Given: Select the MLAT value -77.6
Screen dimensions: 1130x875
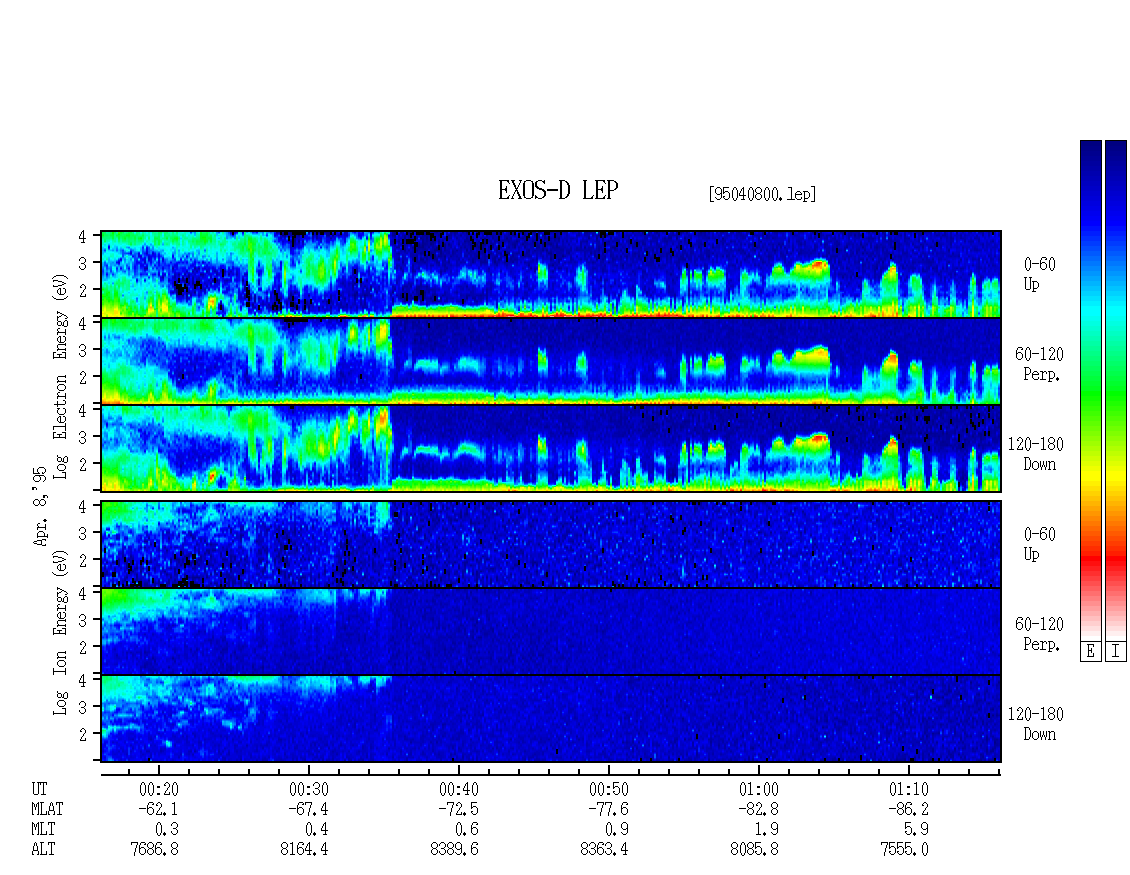Looking at the screenshot, I should pyautogui.click(x=608, y=809).
